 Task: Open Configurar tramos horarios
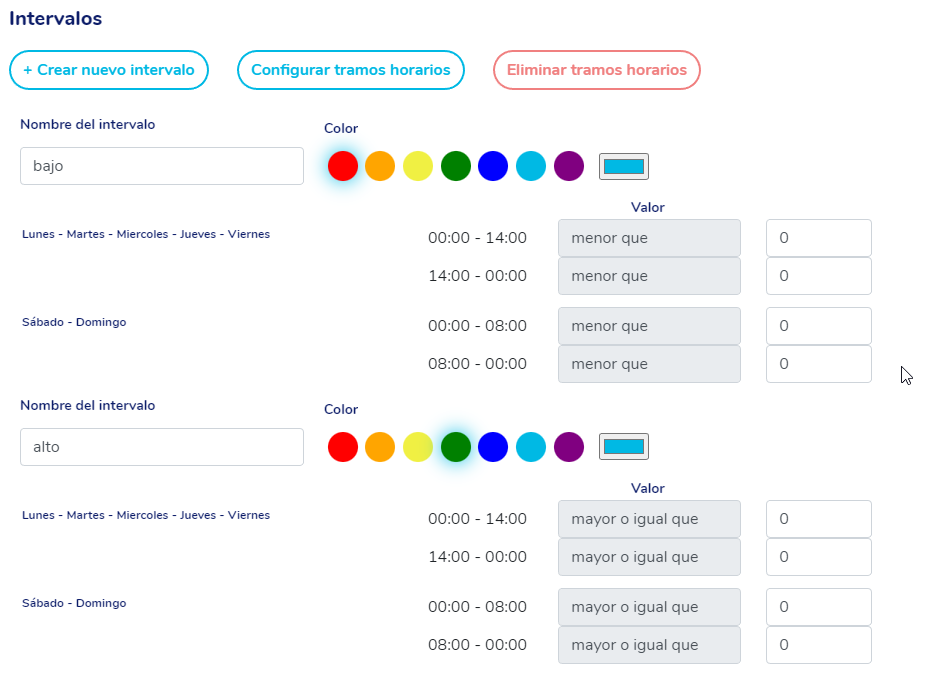tap(351, 70)
